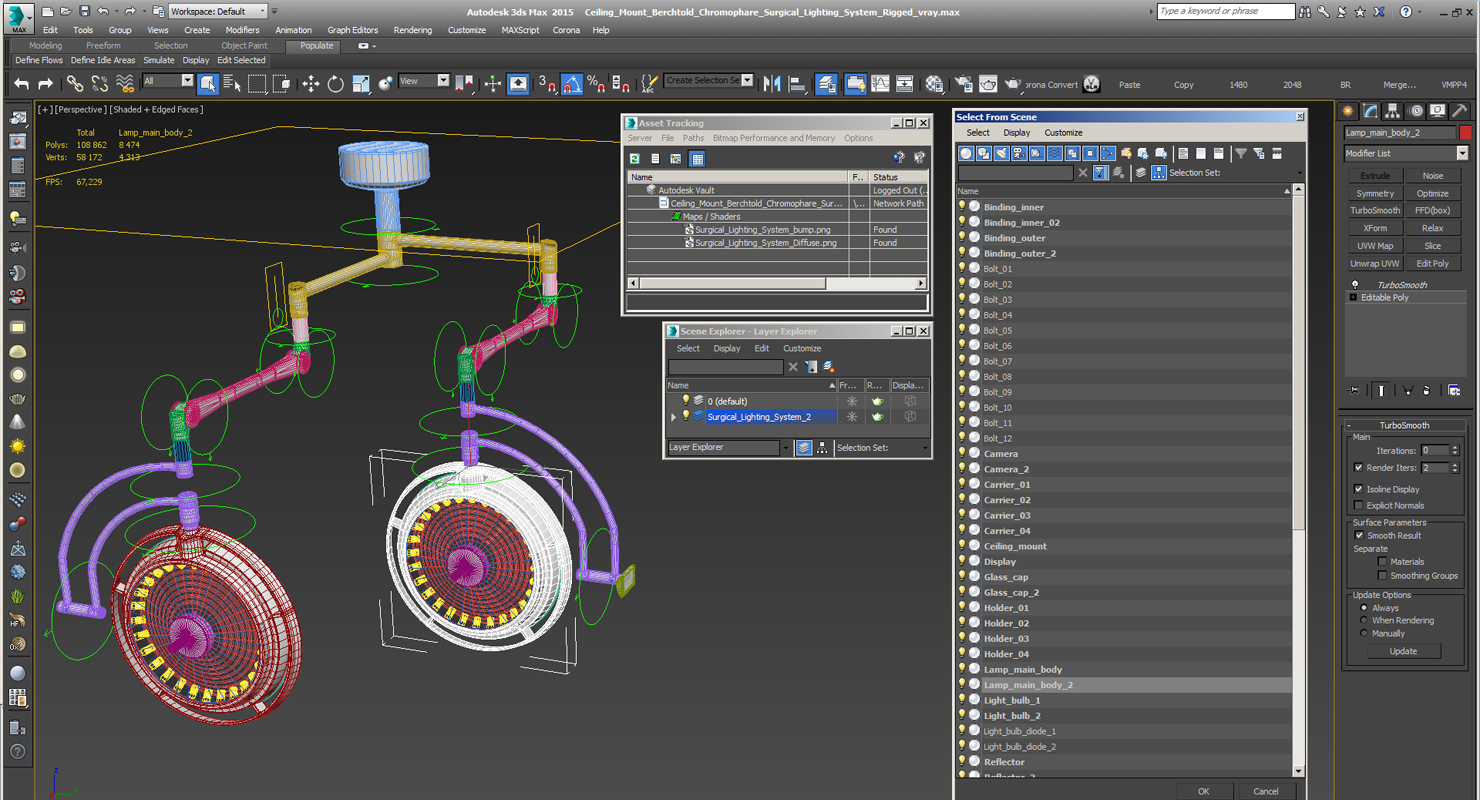
Task: Click the Undo arrow in main toolbar
Action: [x=21, y=84]
